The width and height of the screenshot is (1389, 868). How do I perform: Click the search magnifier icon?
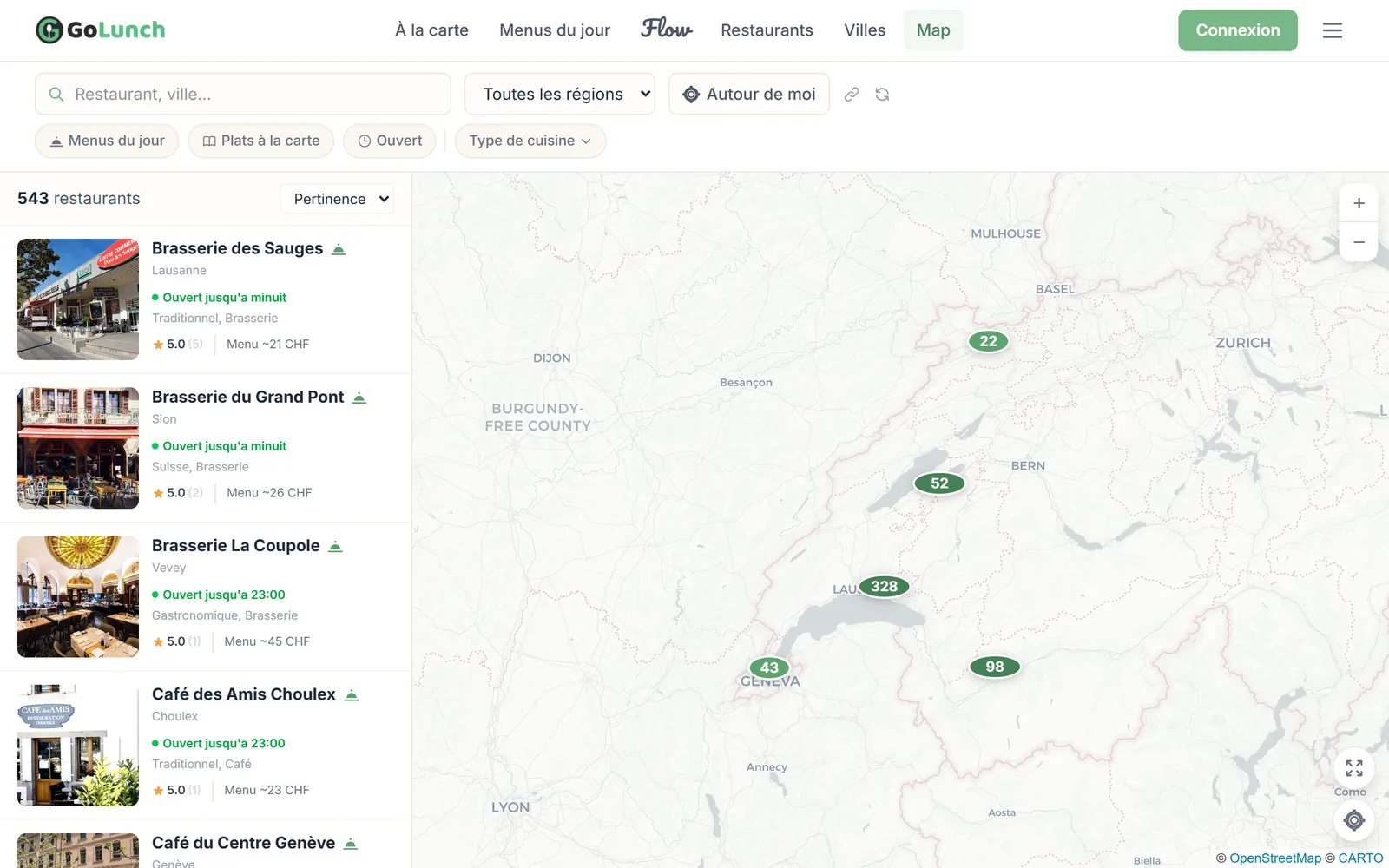(x=56, y=95)
